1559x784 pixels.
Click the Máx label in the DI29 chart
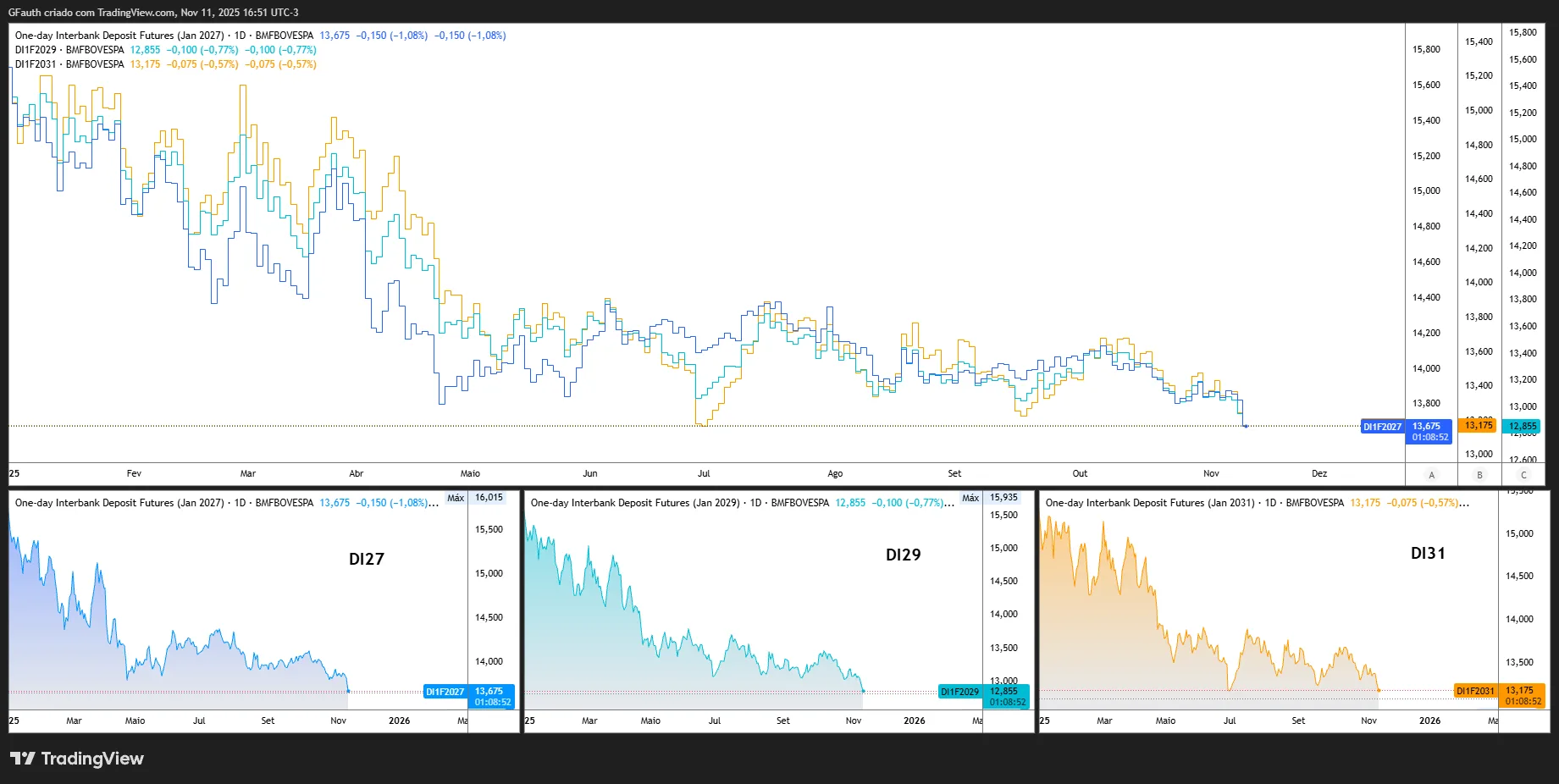tap(970, 498)
